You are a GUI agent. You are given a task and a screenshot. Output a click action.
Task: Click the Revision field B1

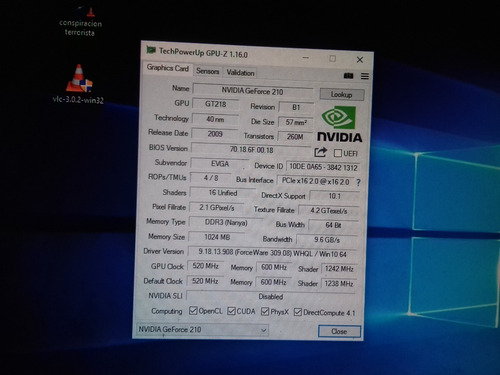click(x=296, y=107)
